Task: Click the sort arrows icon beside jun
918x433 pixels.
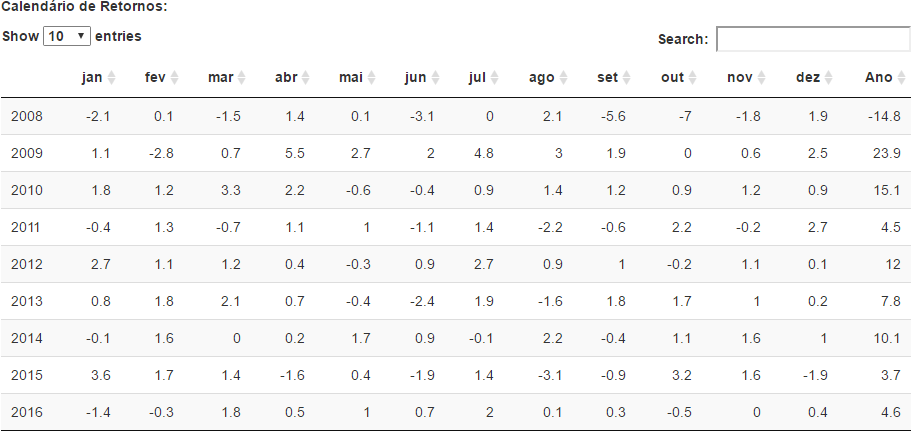Action: coord(436,78)
